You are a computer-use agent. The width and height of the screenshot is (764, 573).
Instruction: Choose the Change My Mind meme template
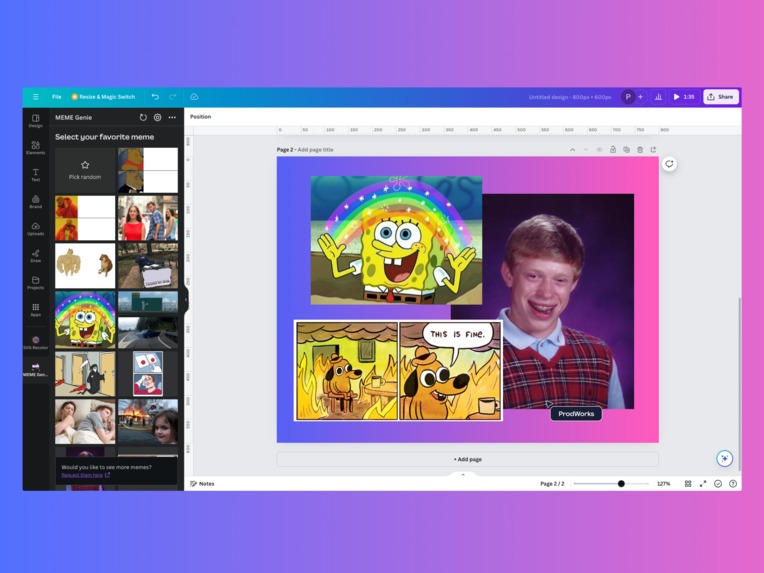pyautogui.click(x=148, y=266)
